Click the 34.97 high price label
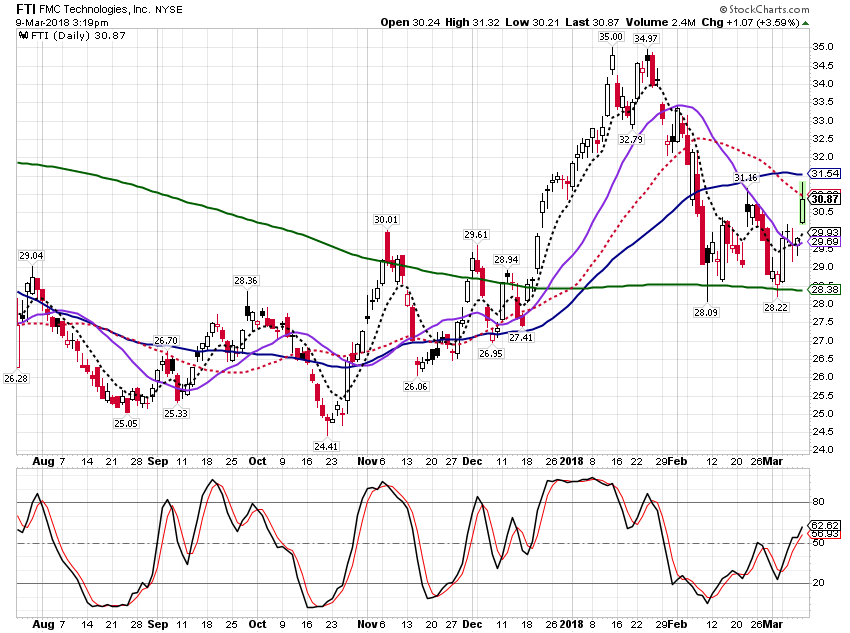The width and height of the screenshot is (850, 633). click(x=646, y=38)
